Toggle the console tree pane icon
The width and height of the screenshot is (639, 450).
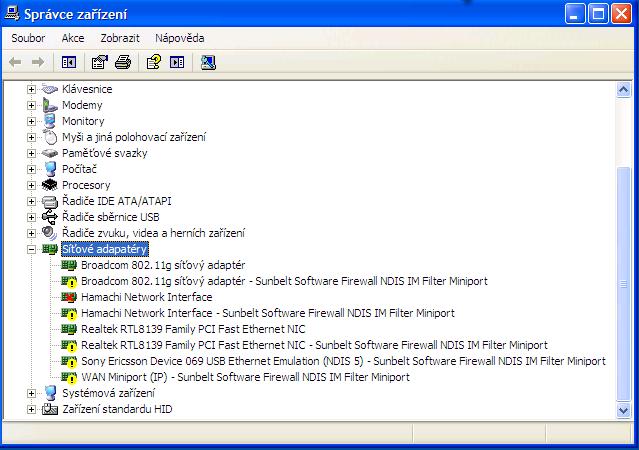[69, 62]
